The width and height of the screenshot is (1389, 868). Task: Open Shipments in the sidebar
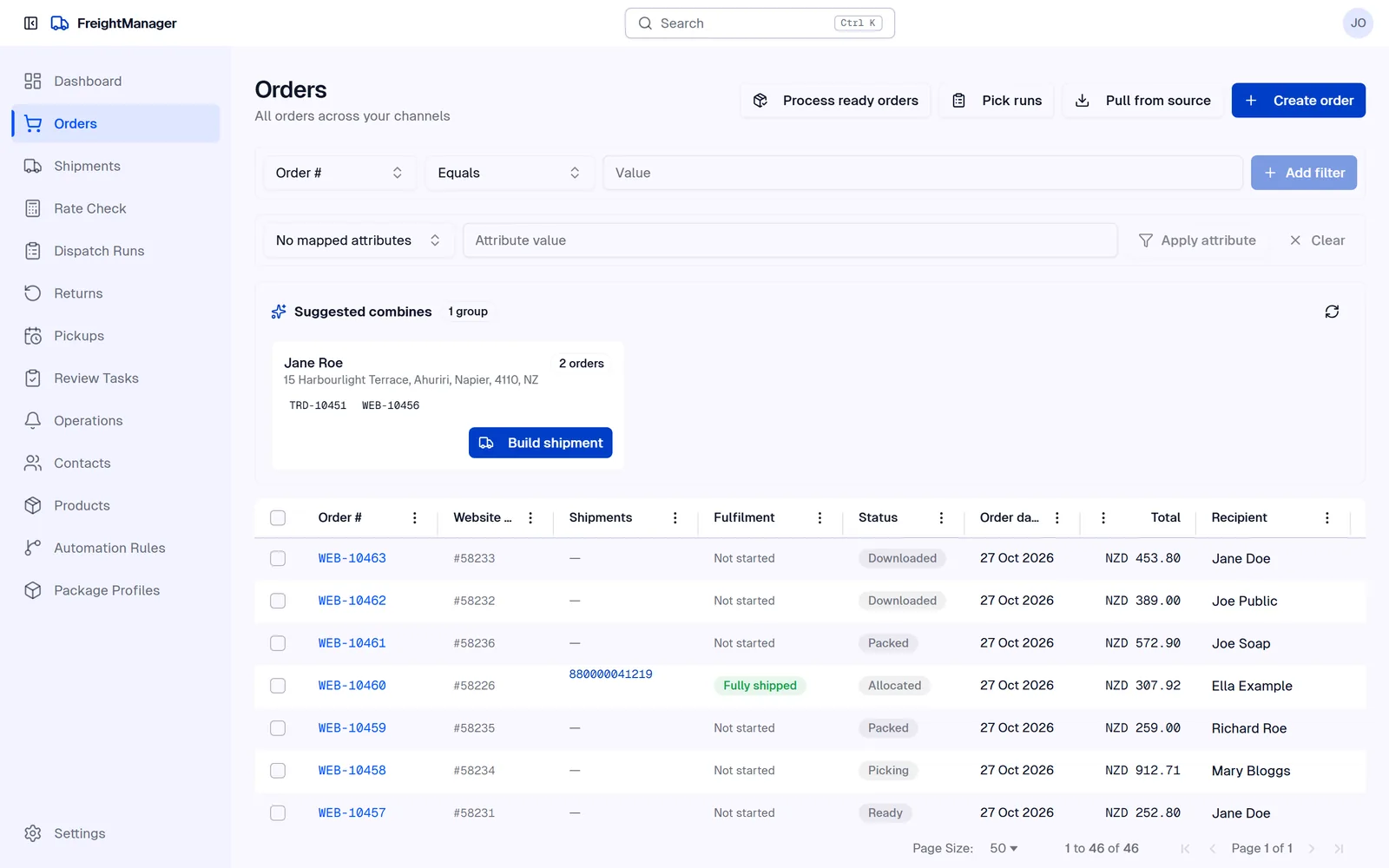point(115,166)
